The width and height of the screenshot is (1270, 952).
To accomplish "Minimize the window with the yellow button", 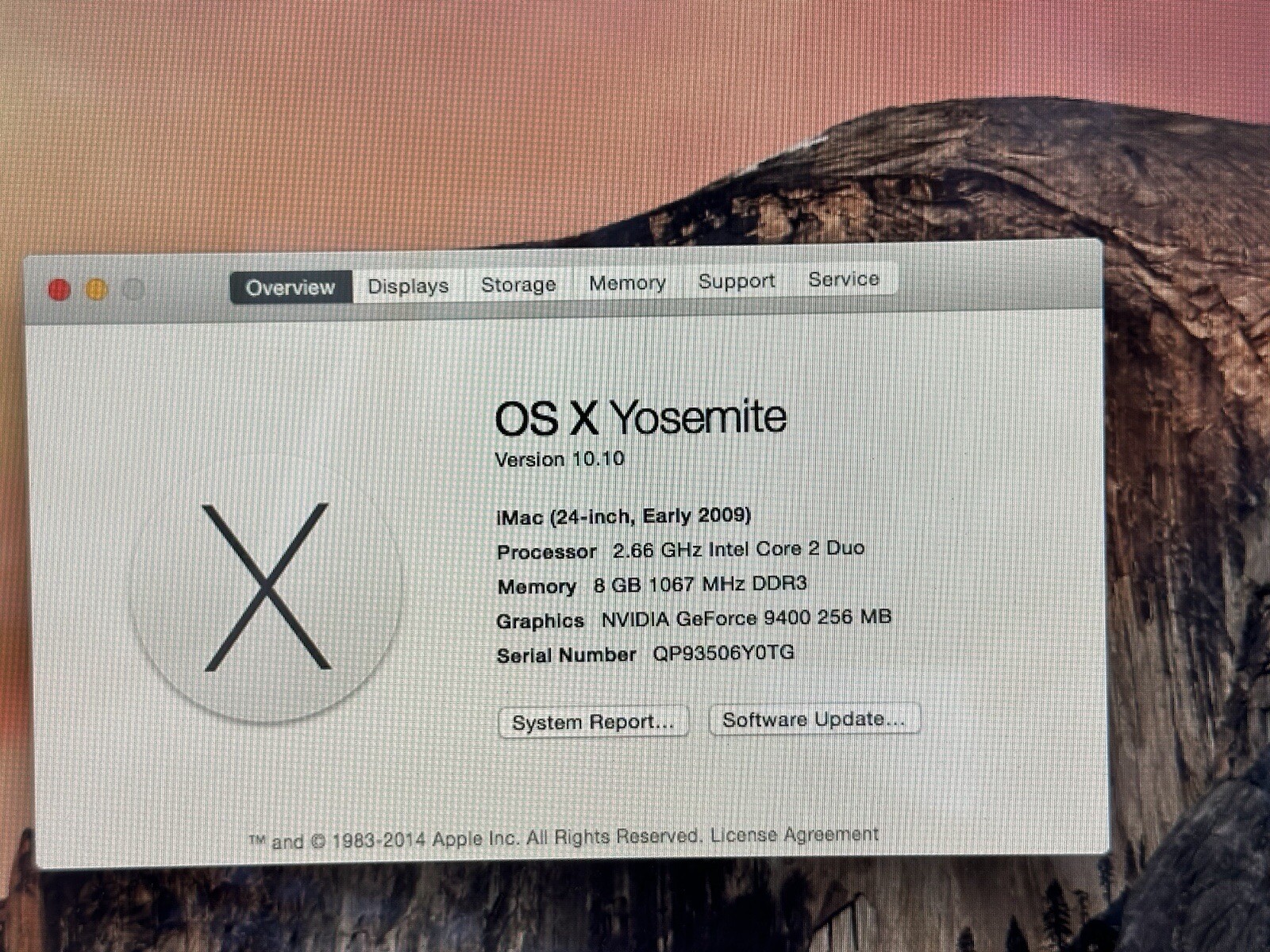I will 96,290.
